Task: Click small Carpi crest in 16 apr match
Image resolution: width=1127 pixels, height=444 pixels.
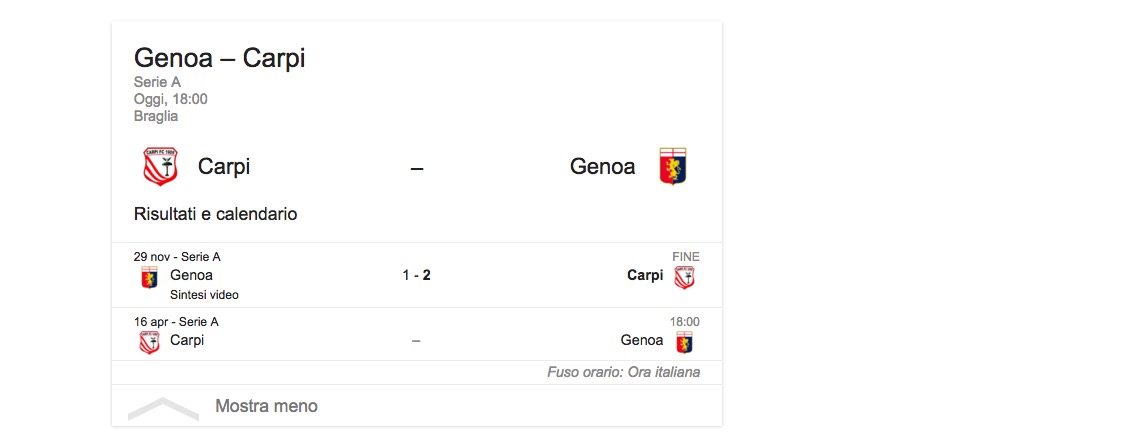Action: pyautogui.click(x=149, y=342)
